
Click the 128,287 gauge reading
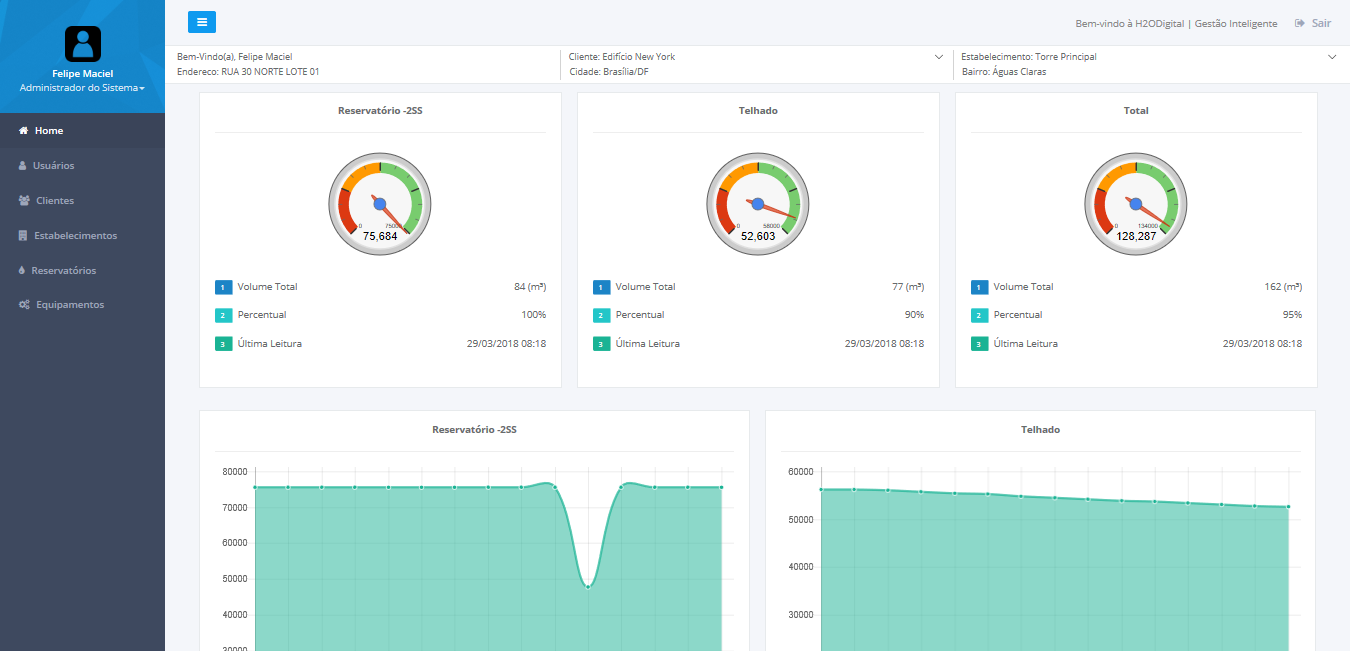tap(1136, 237)
